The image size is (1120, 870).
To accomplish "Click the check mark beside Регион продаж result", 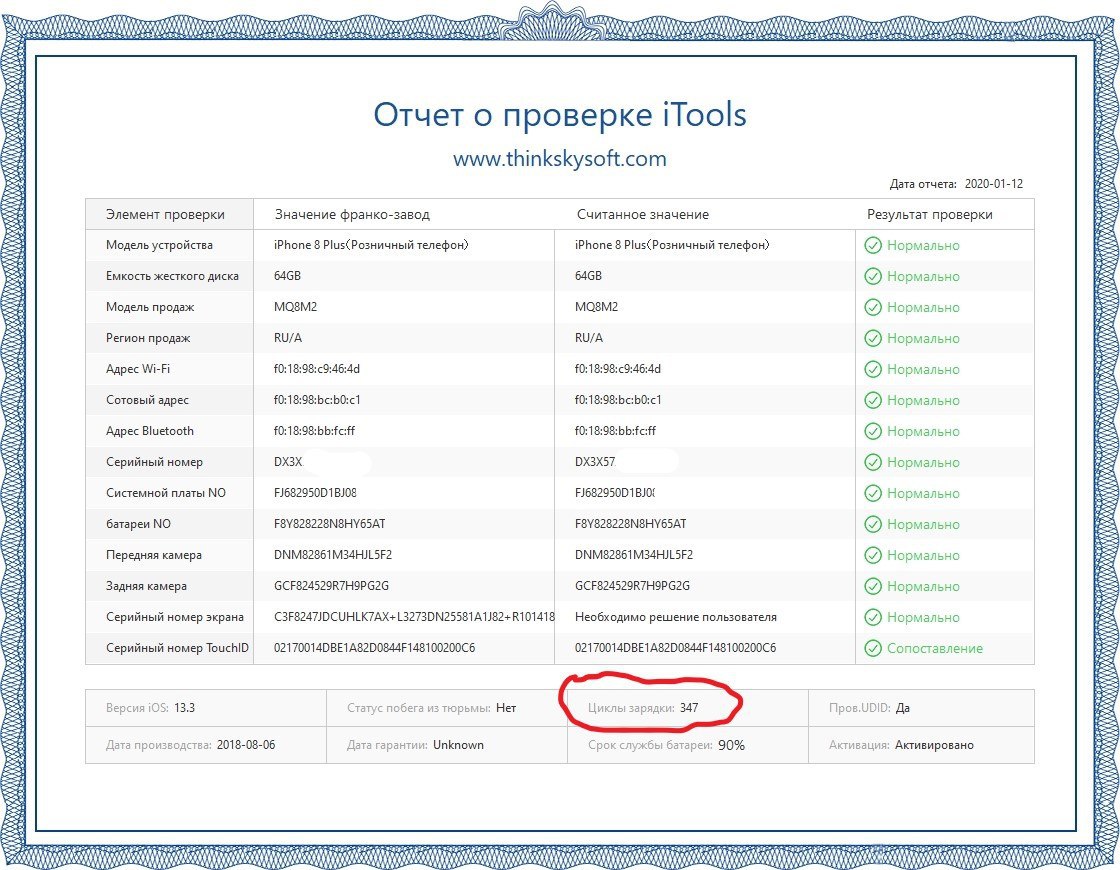I will coord(873,339).
